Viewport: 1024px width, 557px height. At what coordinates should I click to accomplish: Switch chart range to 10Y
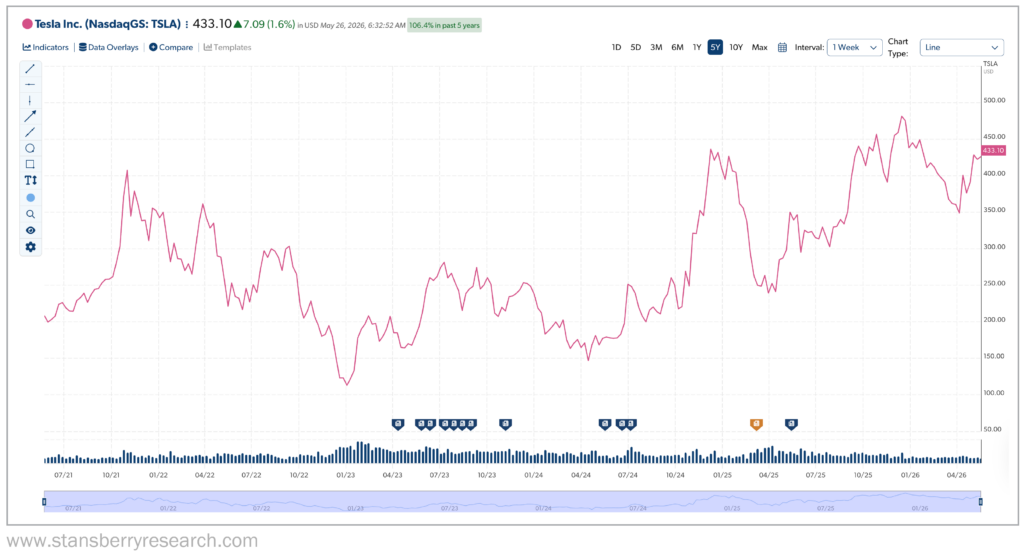(736, 48)
